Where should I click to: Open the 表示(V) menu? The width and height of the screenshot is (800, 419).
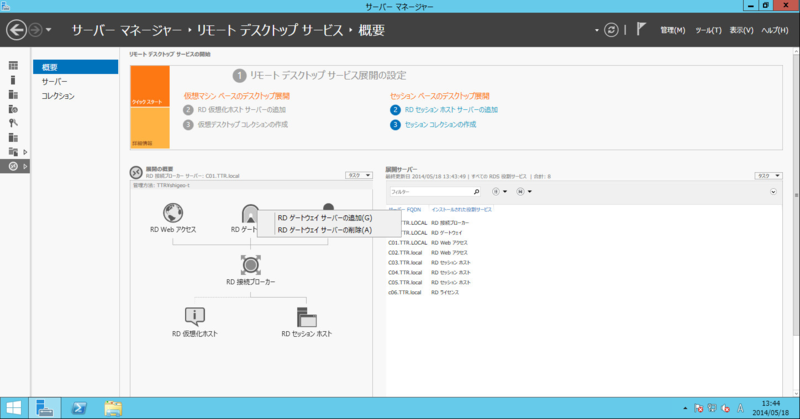[x=741, y=30]
